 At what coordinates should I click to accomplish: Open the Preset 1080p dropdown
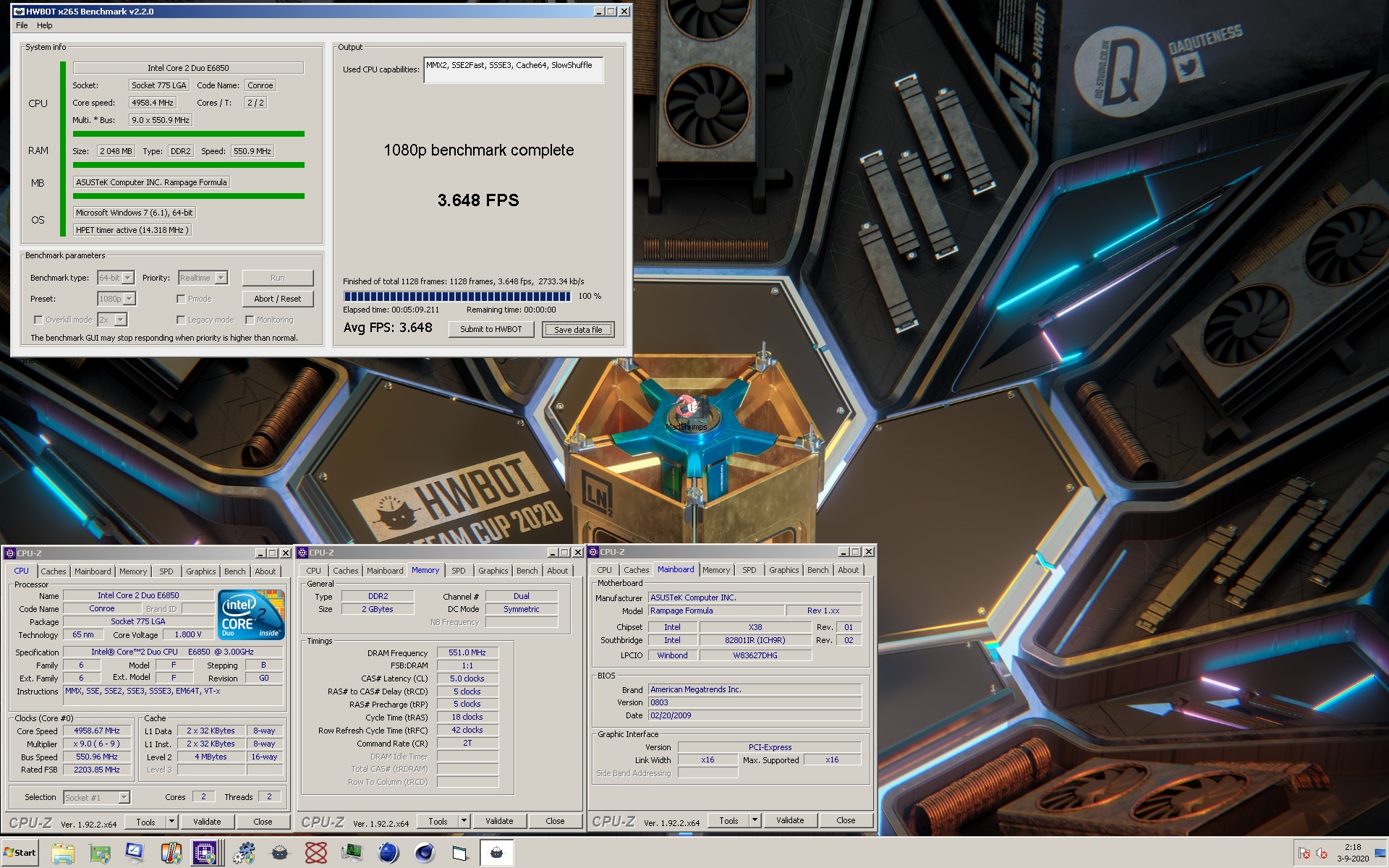point(116,299)
